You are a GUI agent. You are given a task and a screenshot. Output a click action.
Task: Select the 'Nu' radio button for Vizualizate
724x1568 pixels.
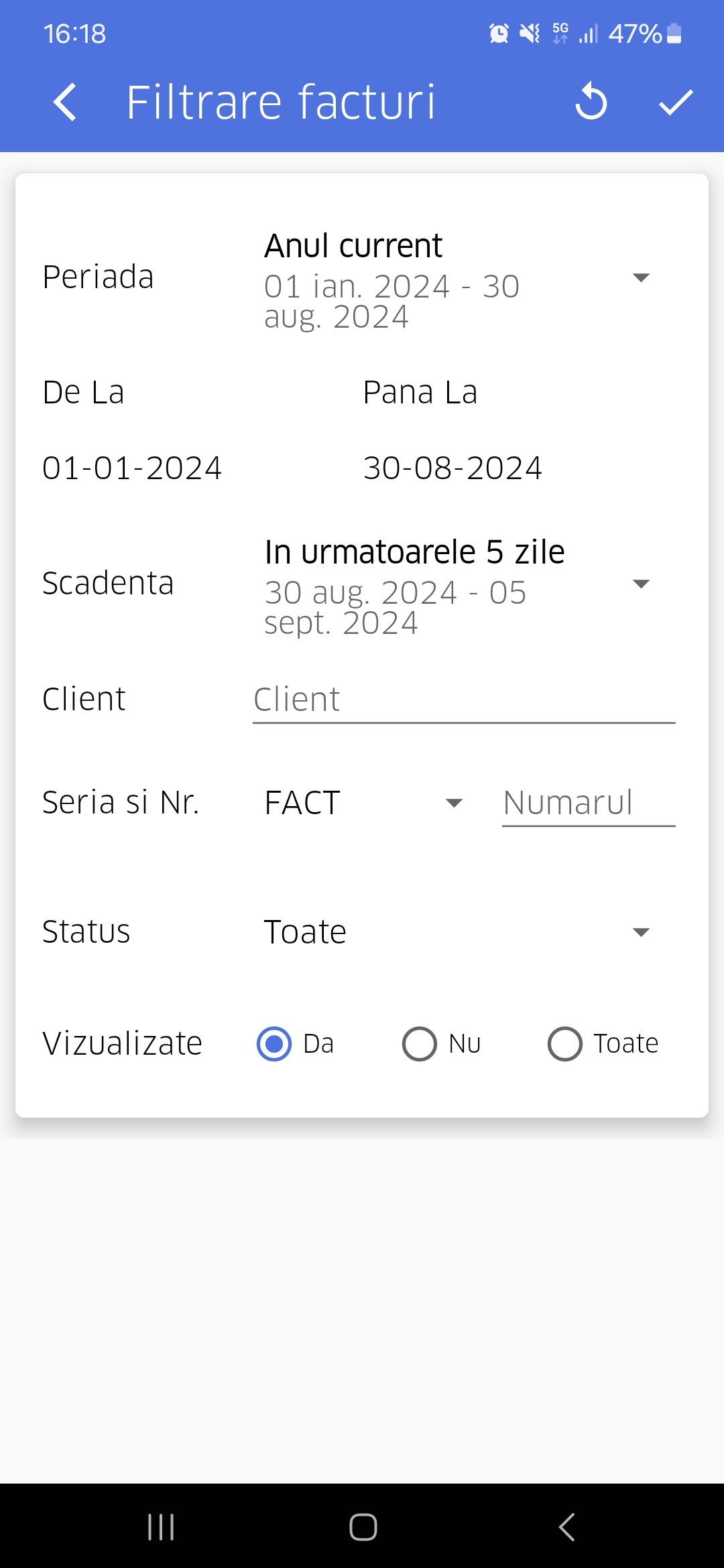click(x=420, y=1044)
